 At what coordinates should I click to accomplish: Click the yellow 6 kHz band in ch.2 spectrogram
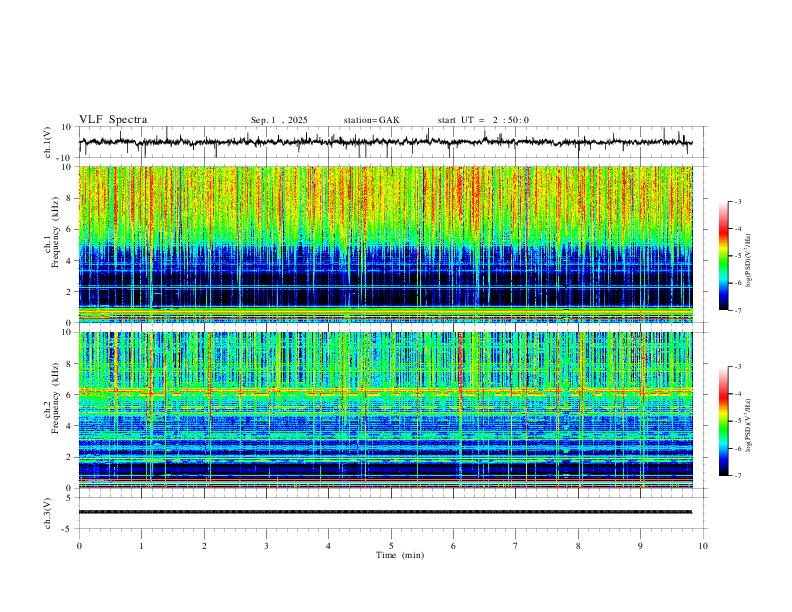pyautogui.click(x=385, y=391)
